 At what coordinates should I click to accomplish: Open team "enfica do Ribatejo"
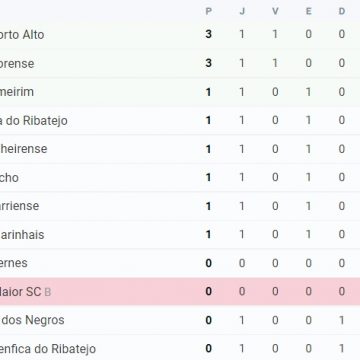coord(48,349)
